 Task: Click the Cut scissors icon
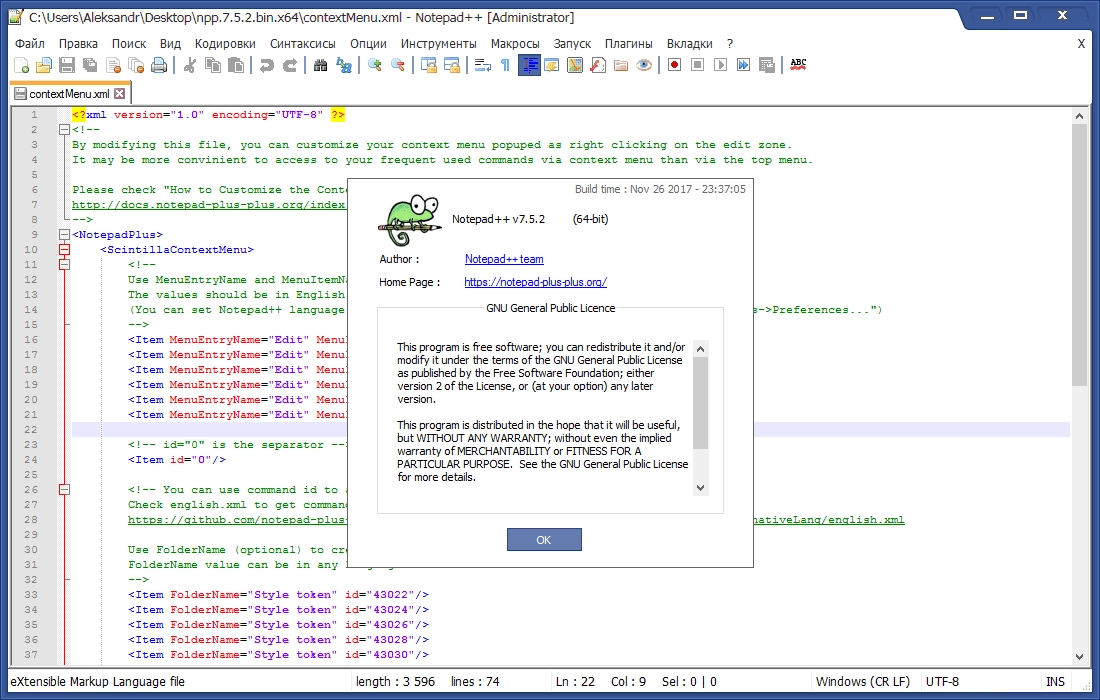pos(189,65)
